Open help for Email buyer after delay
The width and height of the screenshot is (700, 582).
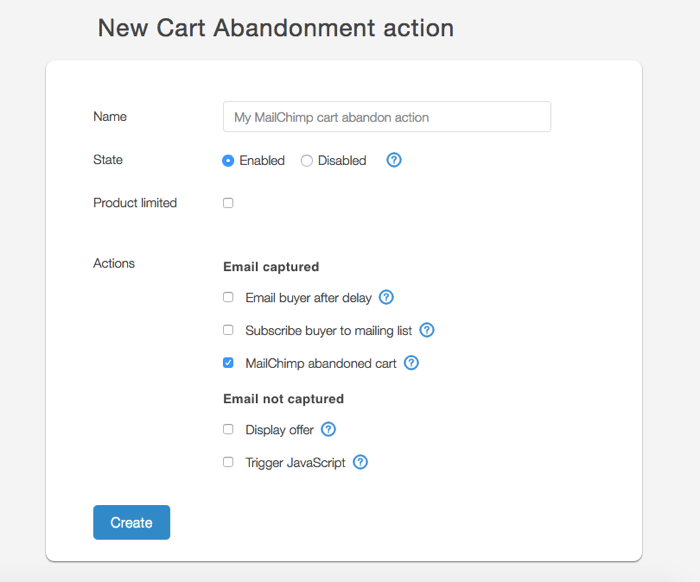pos(386,297)
